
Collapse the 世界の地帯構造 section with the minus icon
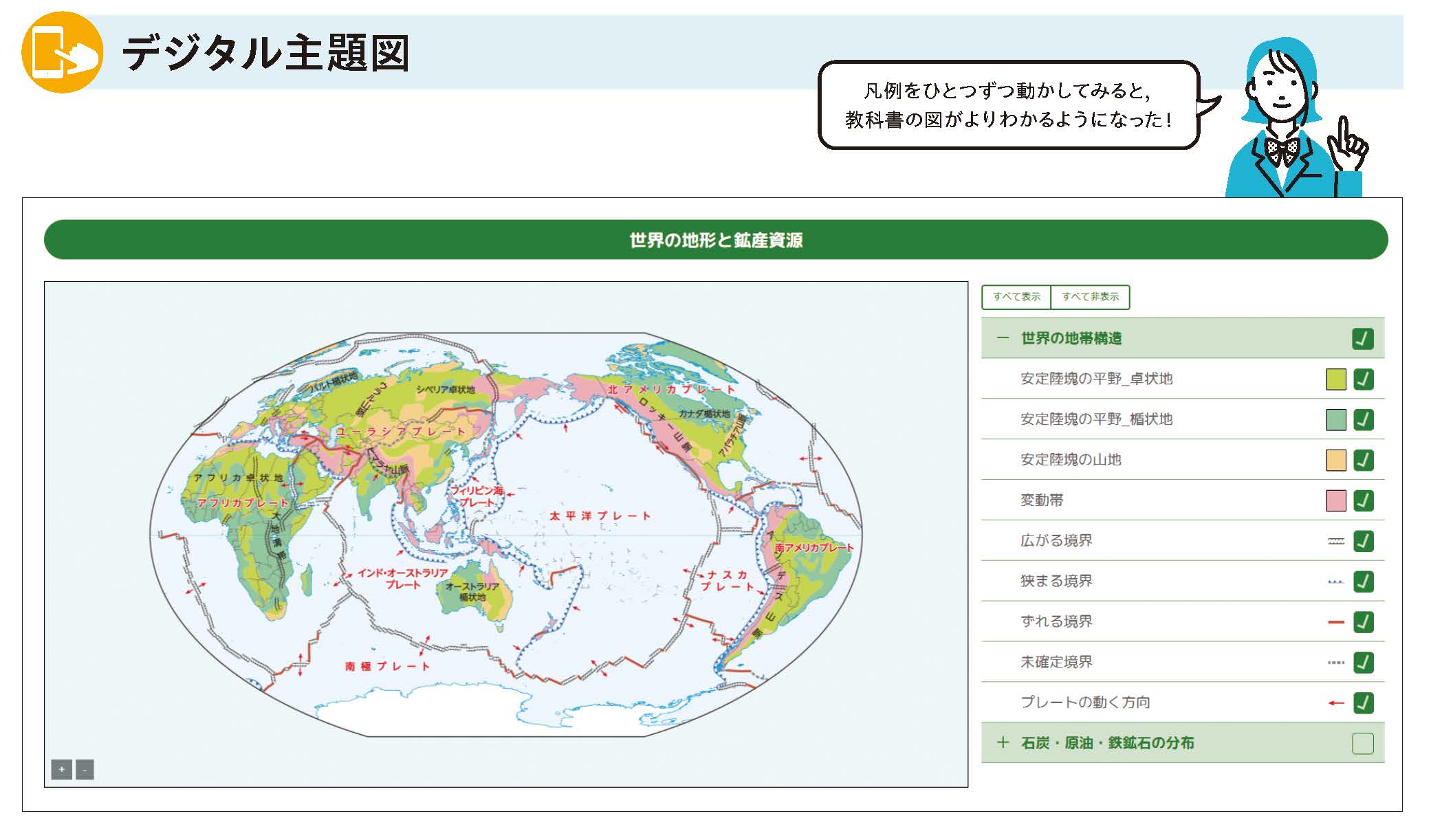pyautogui.click(x=1003, y=338)
